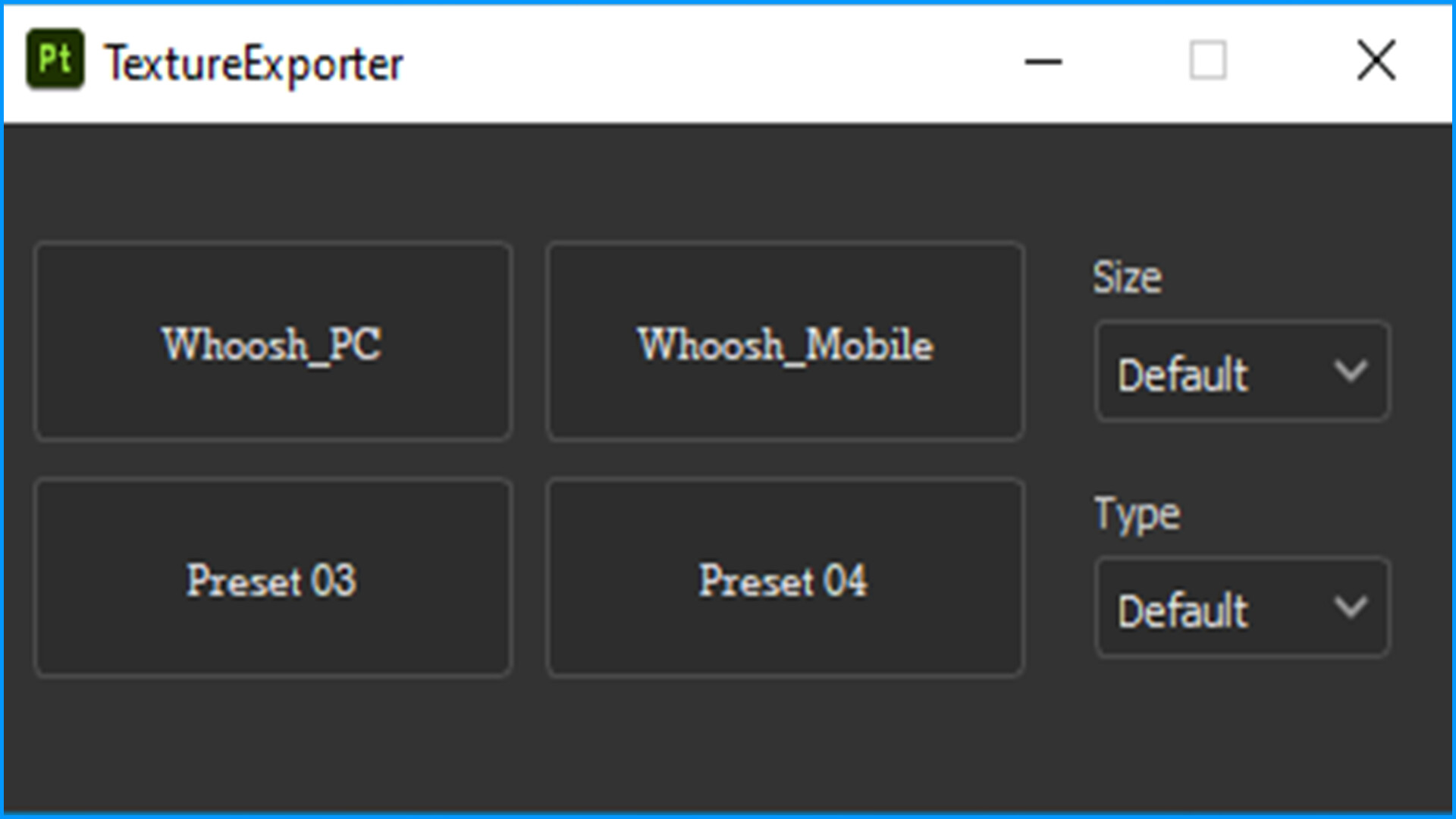Viewport: 1456px width, 819px height.
Task: Click the Whoosh_Mobile label text
Action: coord(785,345)
